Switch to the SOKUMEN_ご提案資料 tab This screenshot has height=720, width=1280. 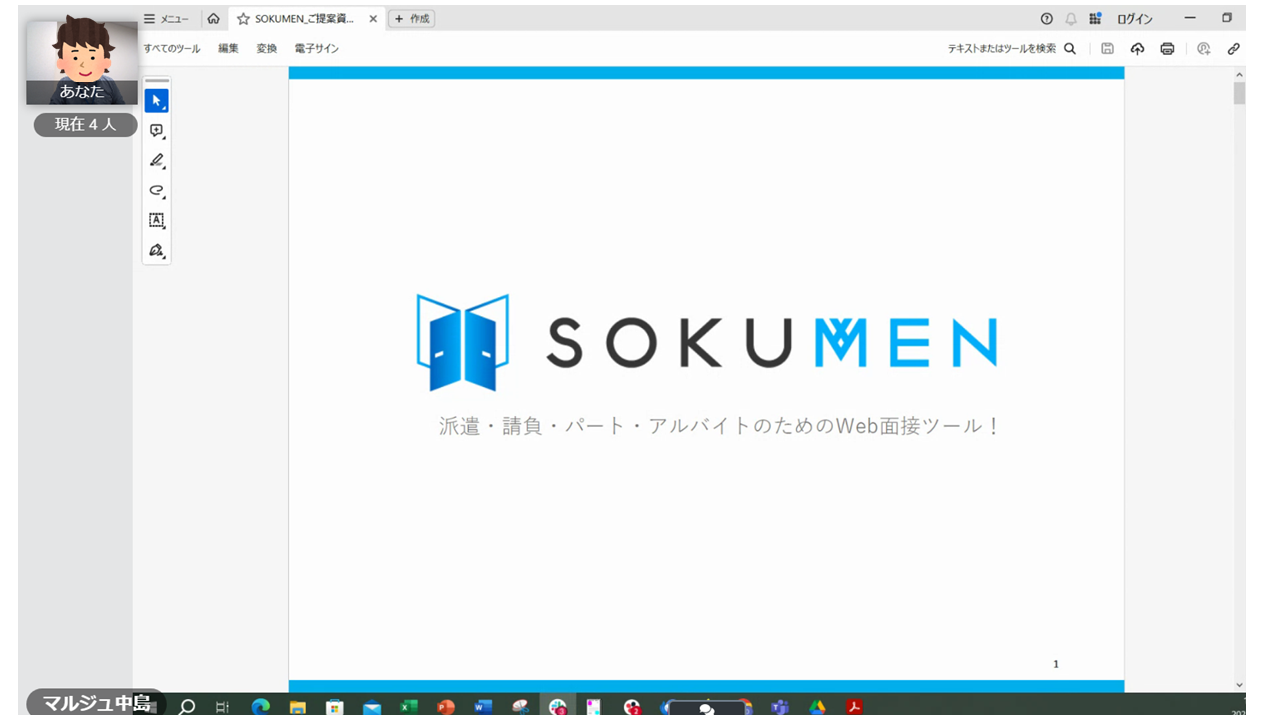pyautogui.click(x=306, y=19)
